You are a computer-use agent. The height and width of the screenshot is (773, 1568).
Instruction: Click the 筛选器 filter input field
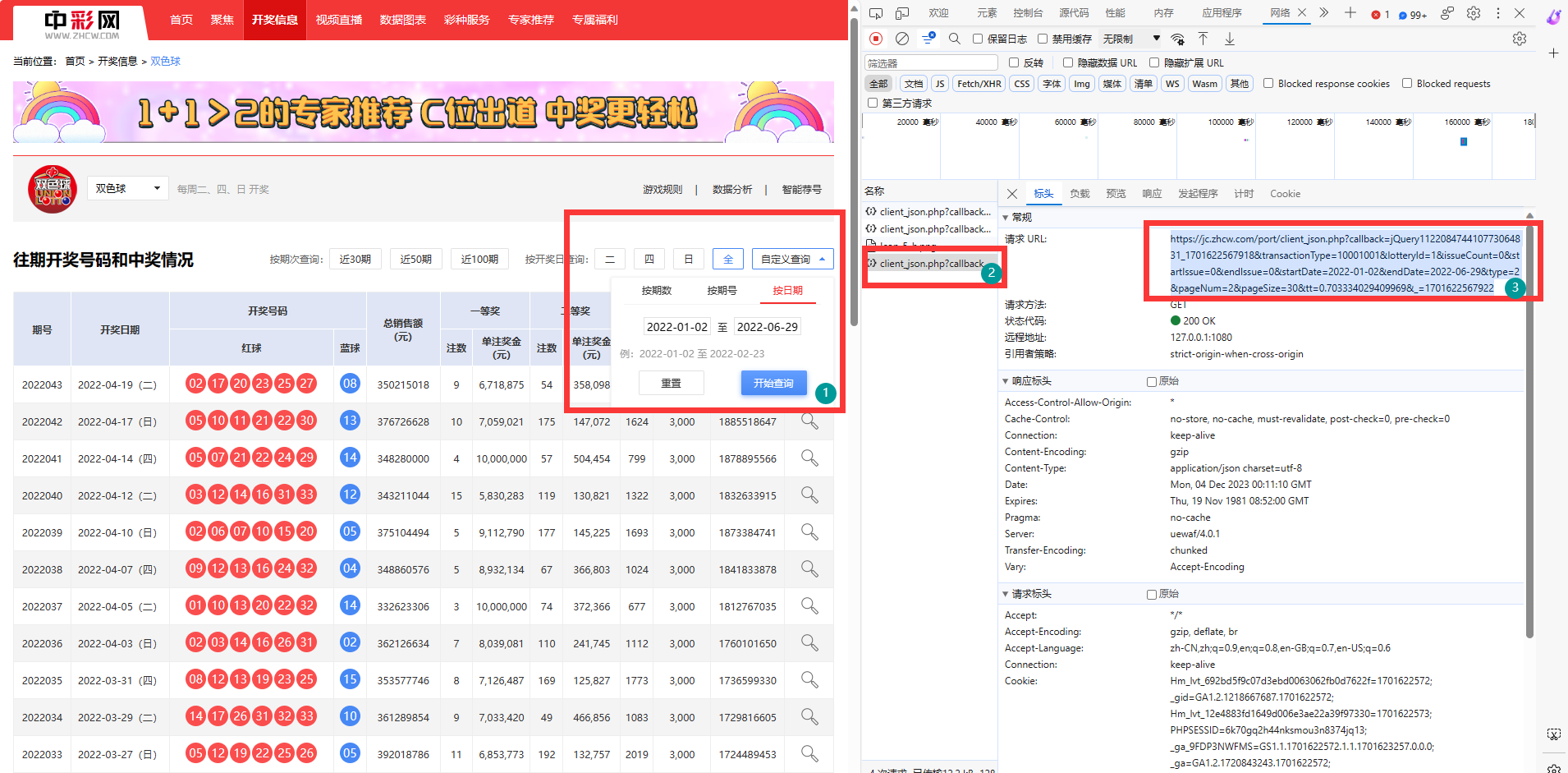click(x=931, y=63)
